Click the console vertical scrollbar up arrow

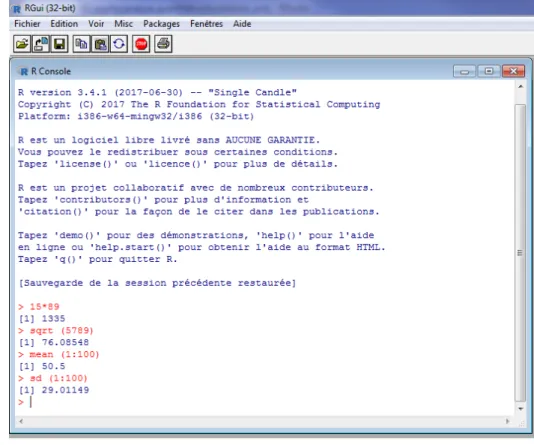[520, 87]
